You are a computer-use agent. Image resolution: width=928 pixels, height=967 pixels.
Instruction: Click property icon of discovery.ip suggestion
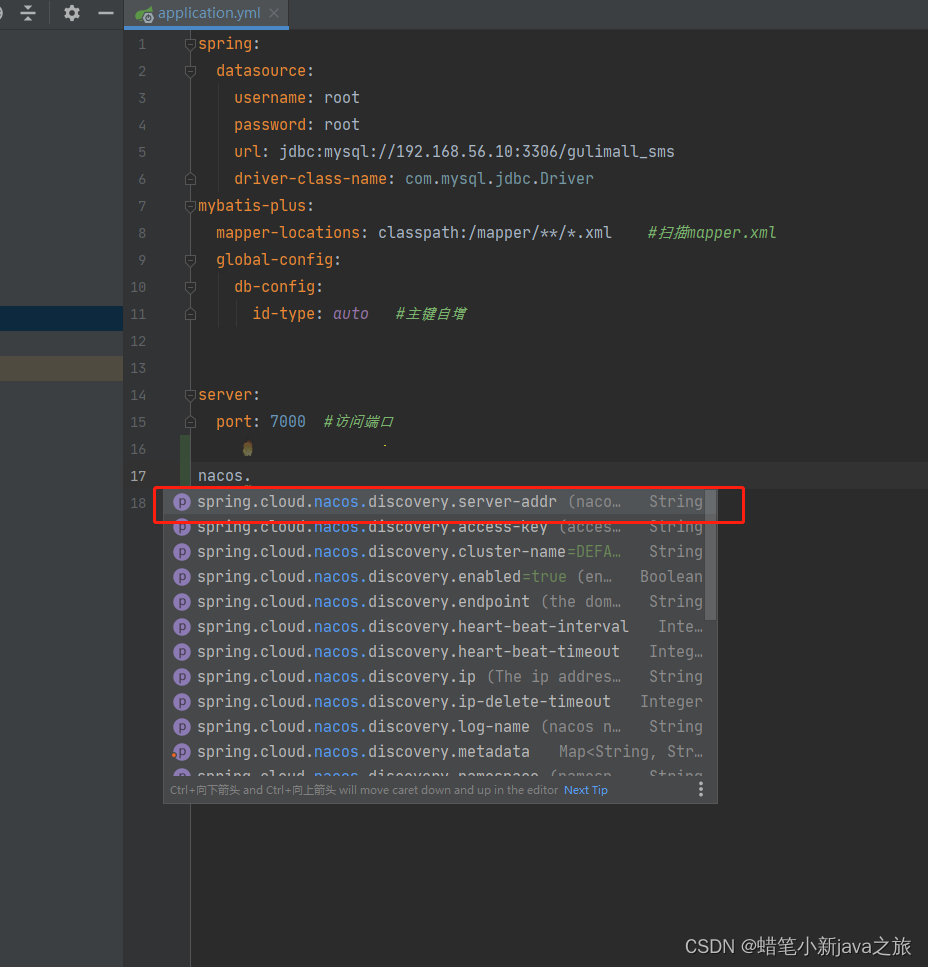[181, 677]
